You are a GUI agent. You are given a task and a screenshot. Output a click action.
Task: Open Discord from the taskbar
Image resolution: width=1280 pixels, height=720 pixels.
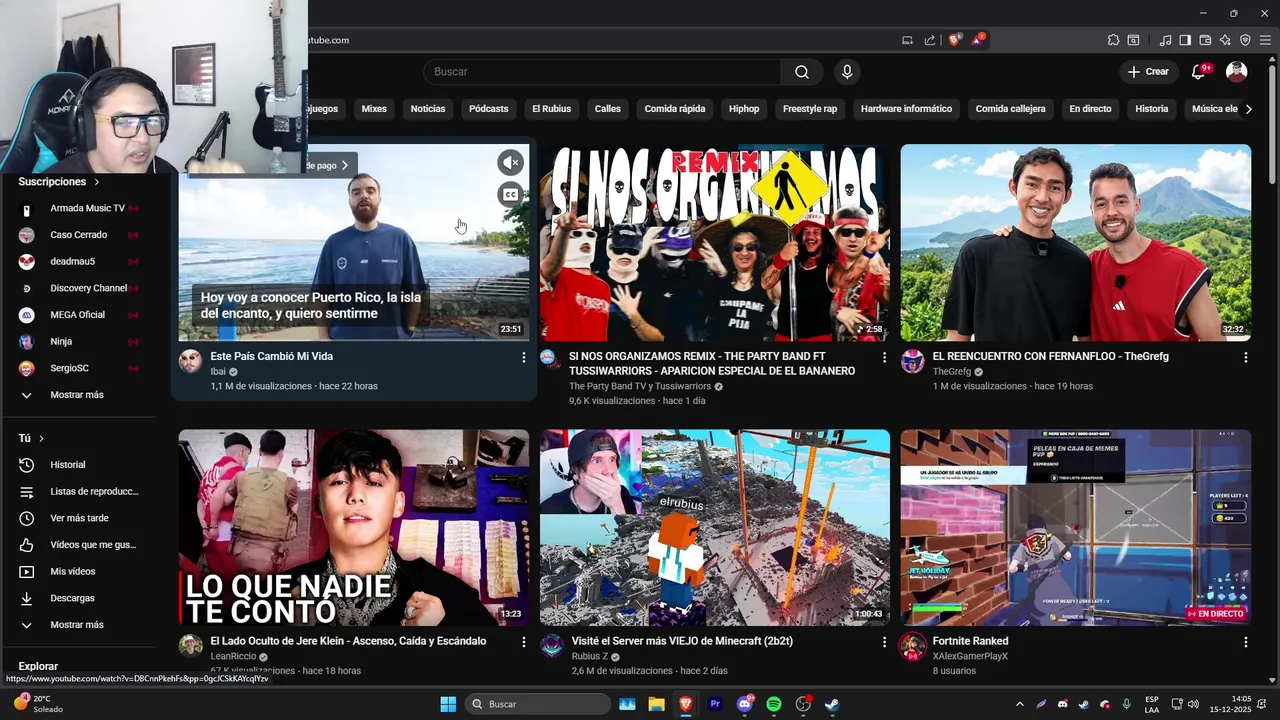tap(744, 704)
